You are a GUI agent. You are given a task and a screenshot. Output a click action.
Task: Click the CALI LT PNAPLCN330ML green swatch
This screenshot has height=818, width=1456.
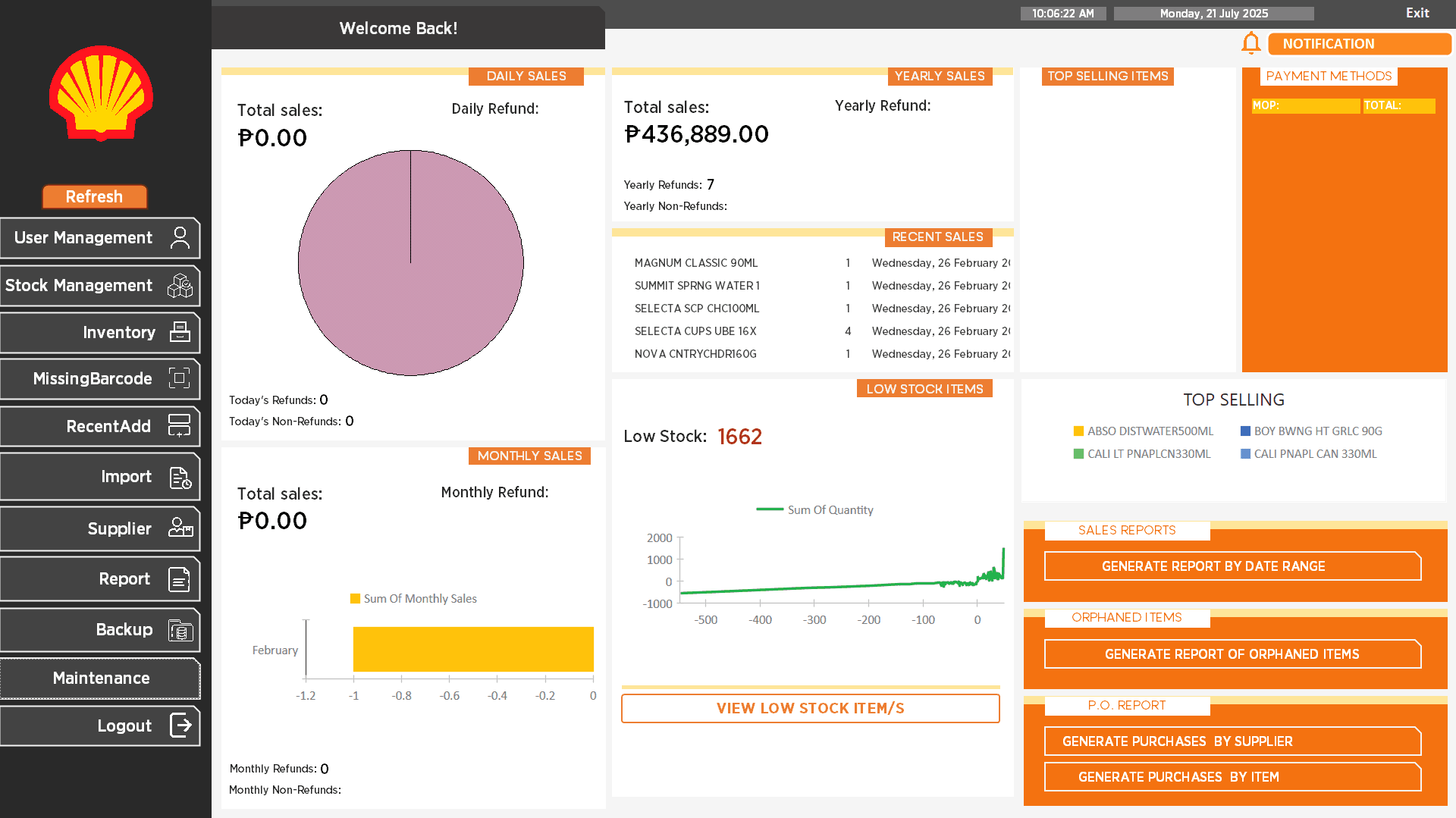pyautogui.click(x=1078, y=454)
